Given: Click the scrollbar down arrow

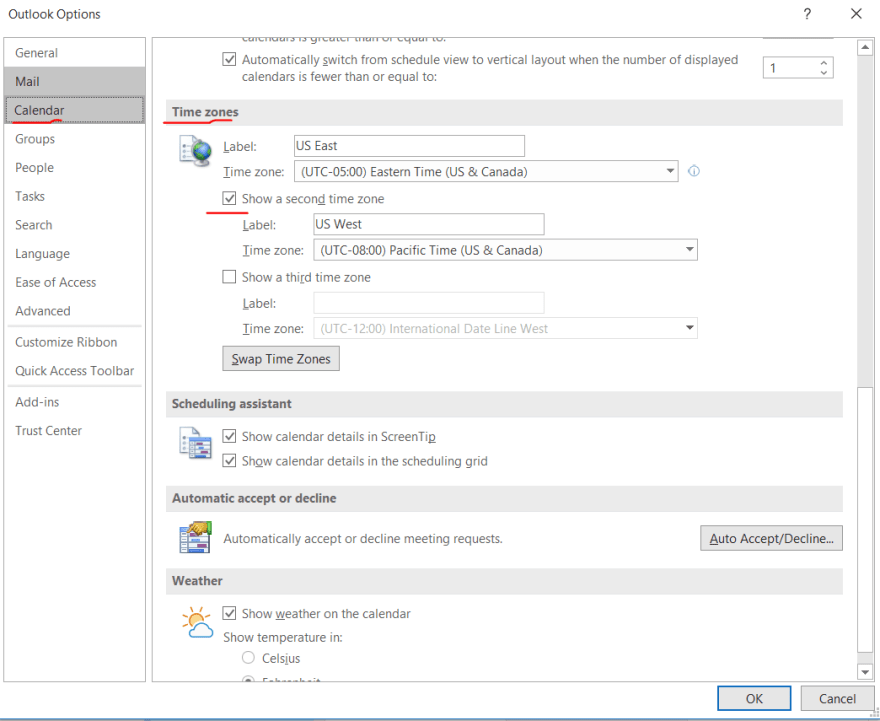Looking at the screenshot, I should (865, 671).
